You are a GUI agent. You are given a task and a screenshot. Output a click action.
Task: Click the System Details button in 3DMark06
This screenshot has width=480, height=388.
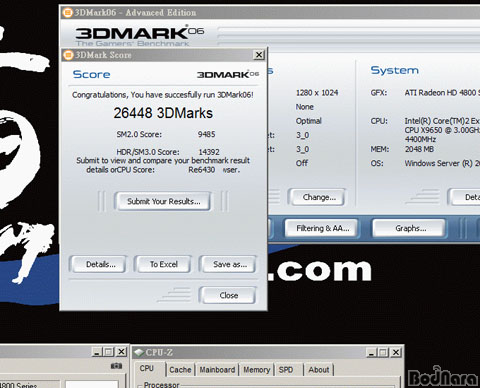click(465, 197)
